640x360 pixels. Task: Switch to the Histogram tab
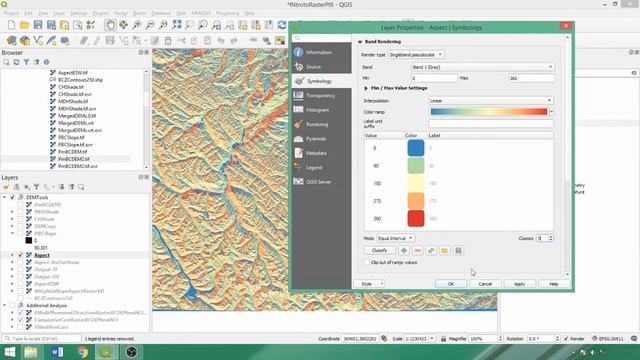coord(322,110)
